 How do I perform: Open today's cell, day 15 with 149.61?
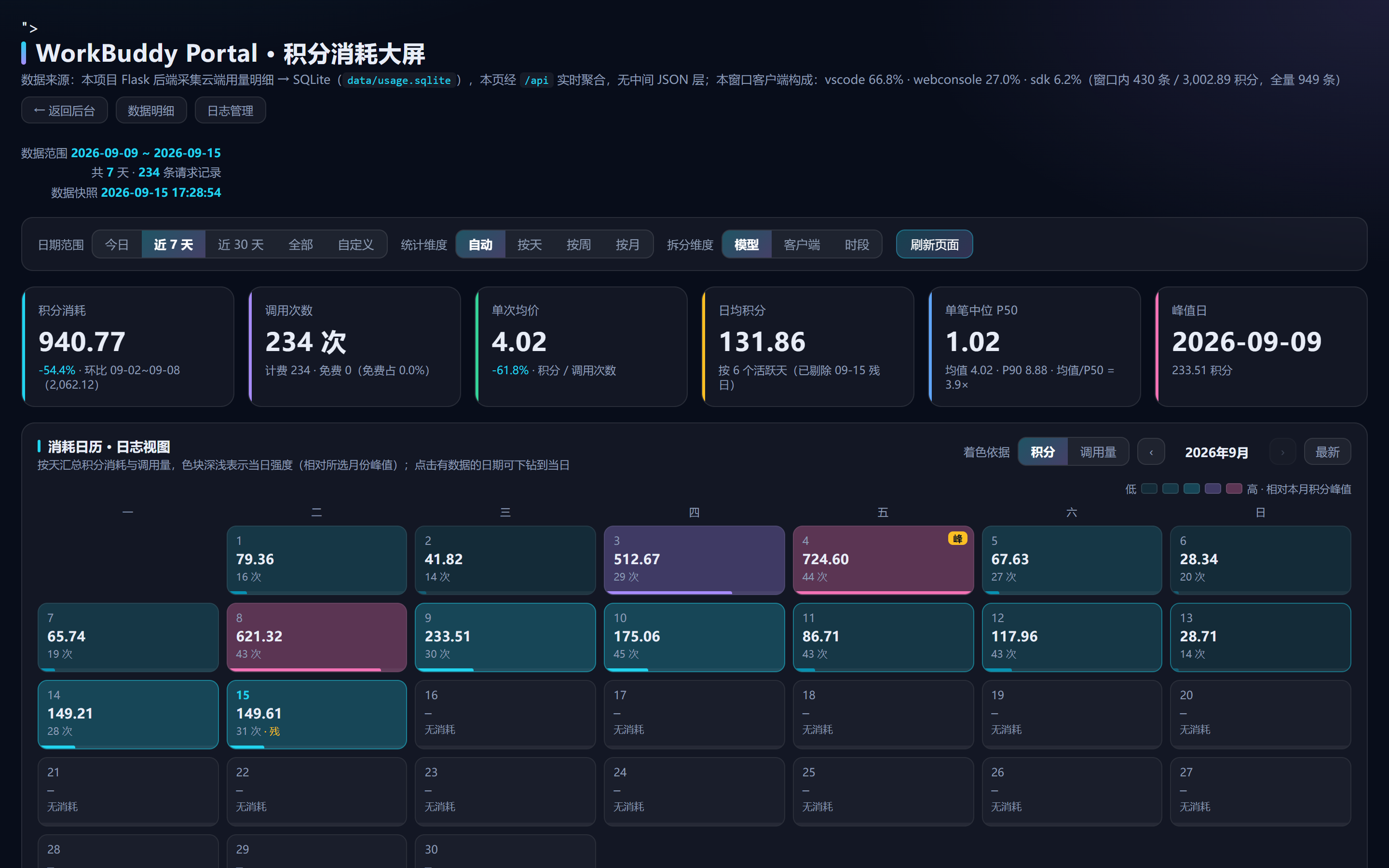(x=317, y=714)
